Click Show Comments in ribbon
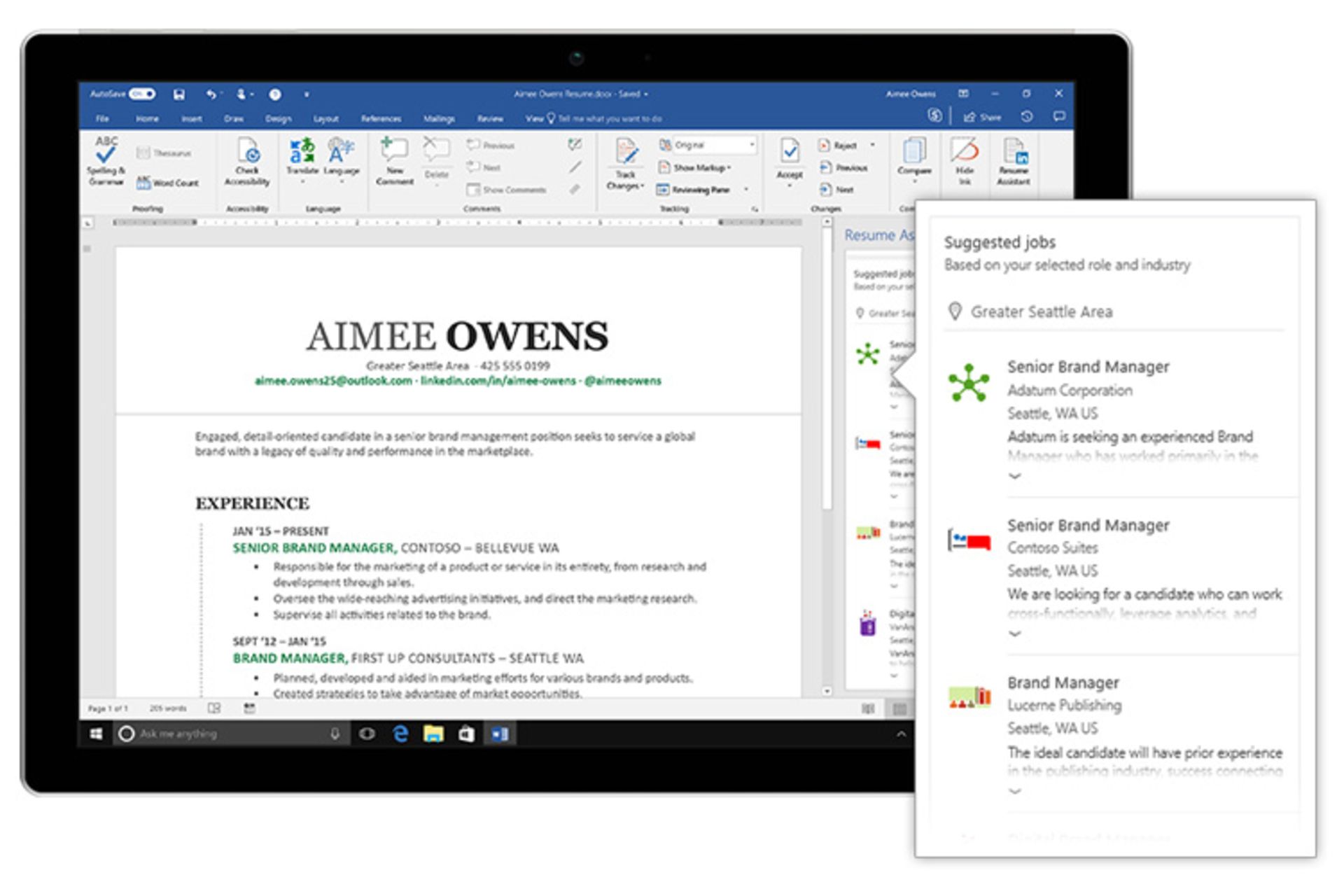The height and width of the screenshot is (896, 1344). (506, 190)
